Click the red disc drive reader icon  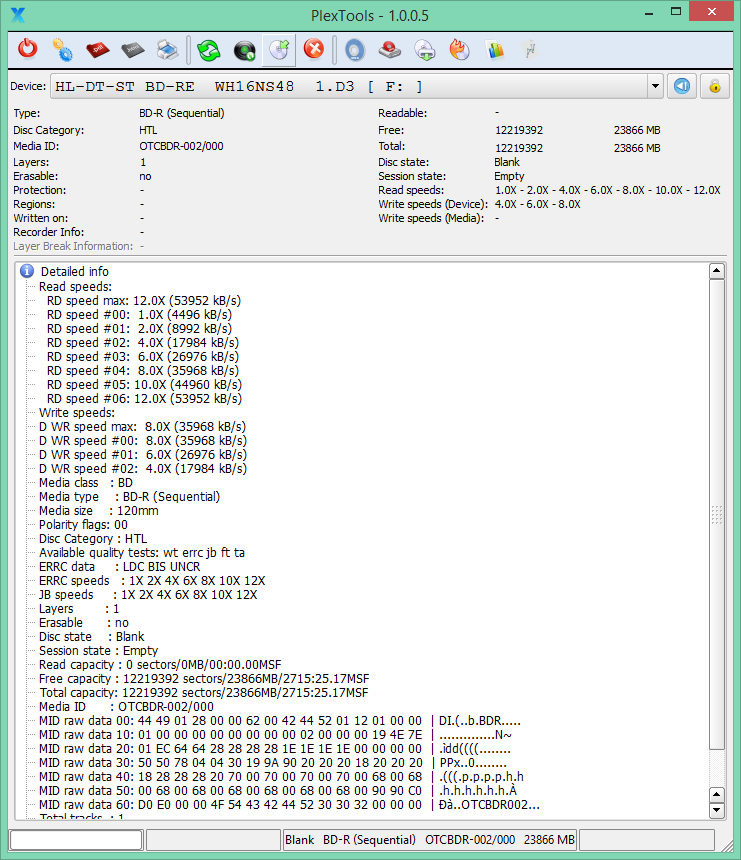tap(390, 50)
